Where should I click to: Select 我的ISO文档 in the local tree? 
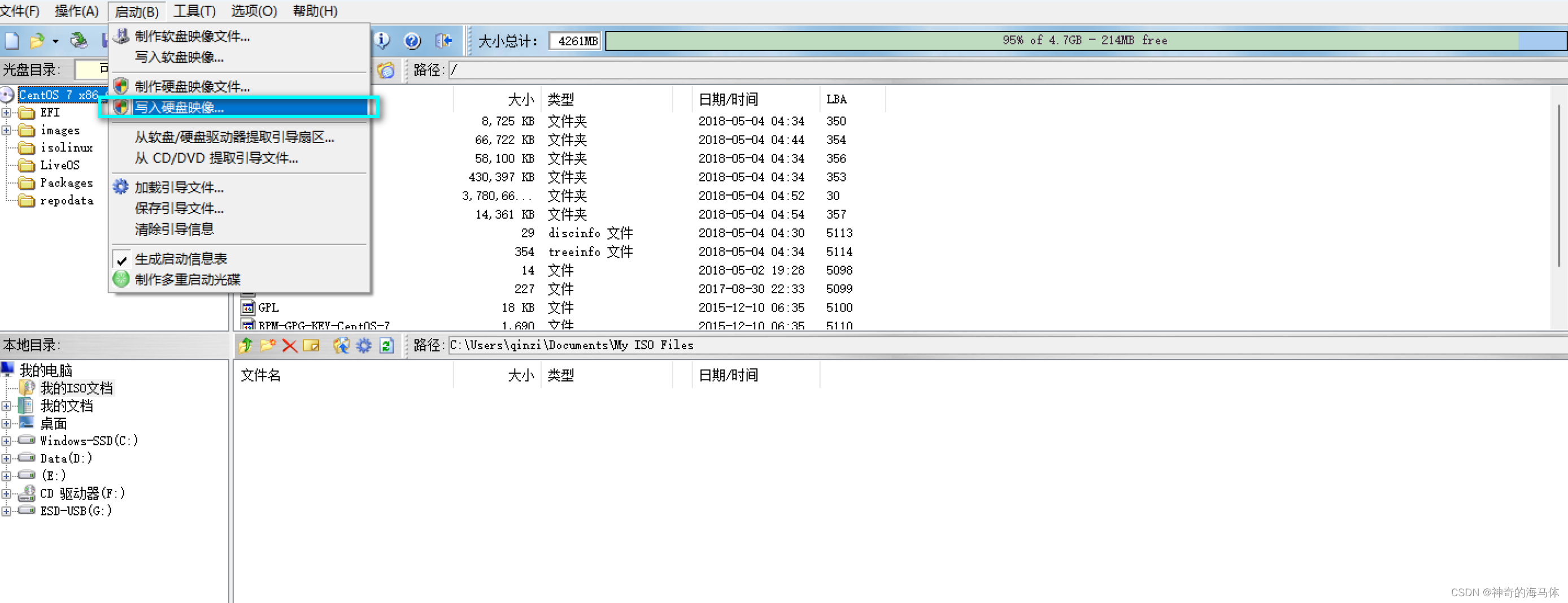coord(76,388)
